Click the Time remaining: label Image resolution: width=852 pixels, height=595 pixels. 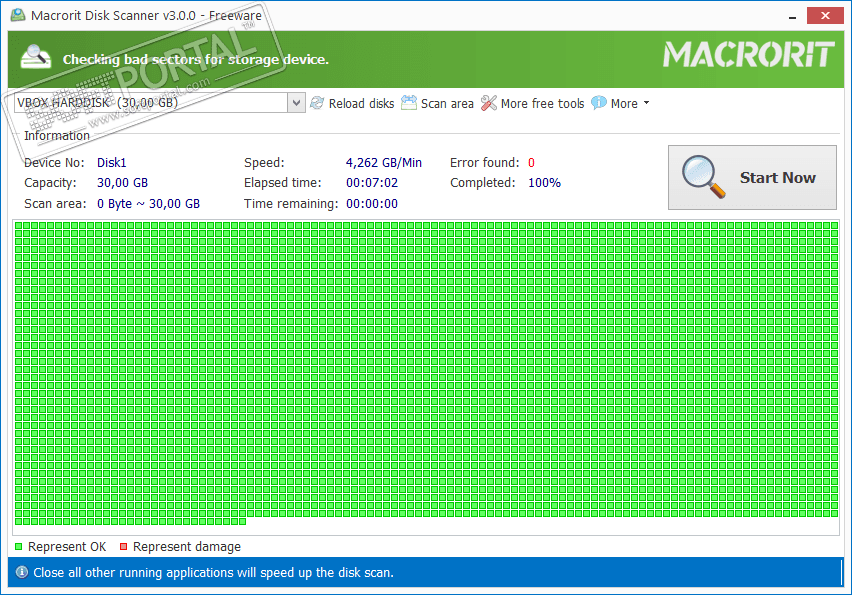coord(291,204)
